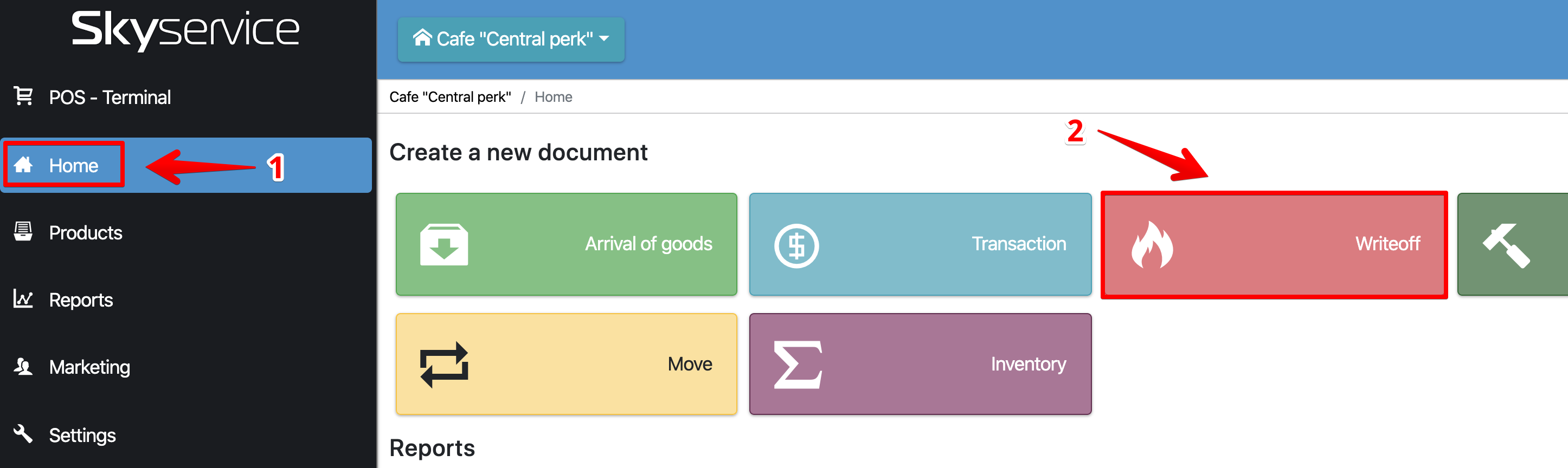Viewport: 1568px width, 468px height.
Task: Click the hammer icon on green tile
Action: pos(1506,245)
